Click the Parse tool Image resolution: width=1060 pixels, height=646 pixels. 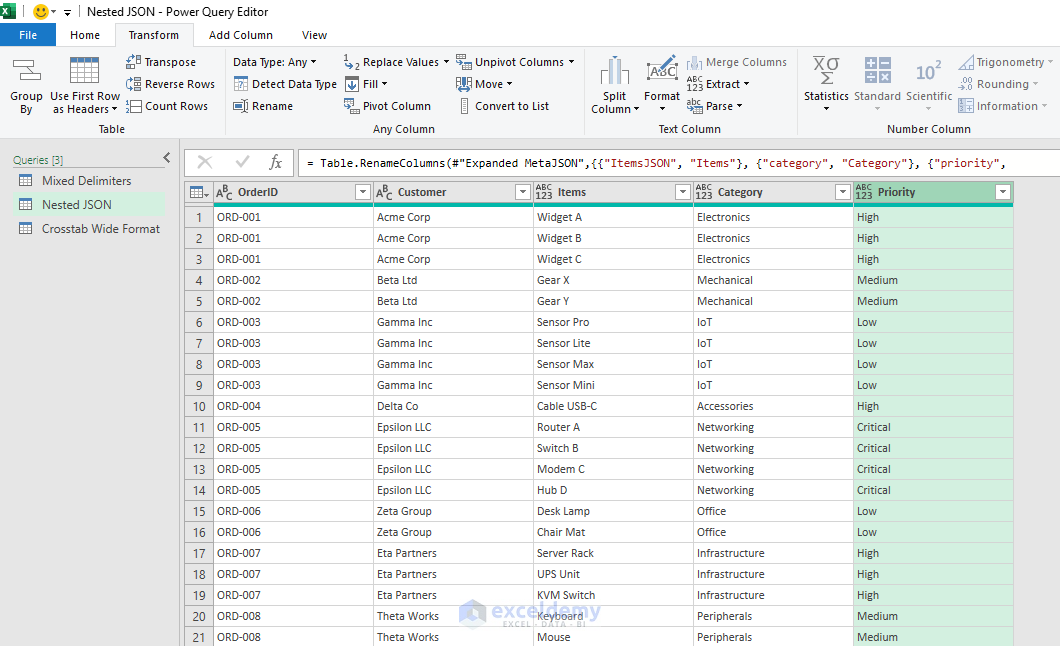click(x=715, y=106)
